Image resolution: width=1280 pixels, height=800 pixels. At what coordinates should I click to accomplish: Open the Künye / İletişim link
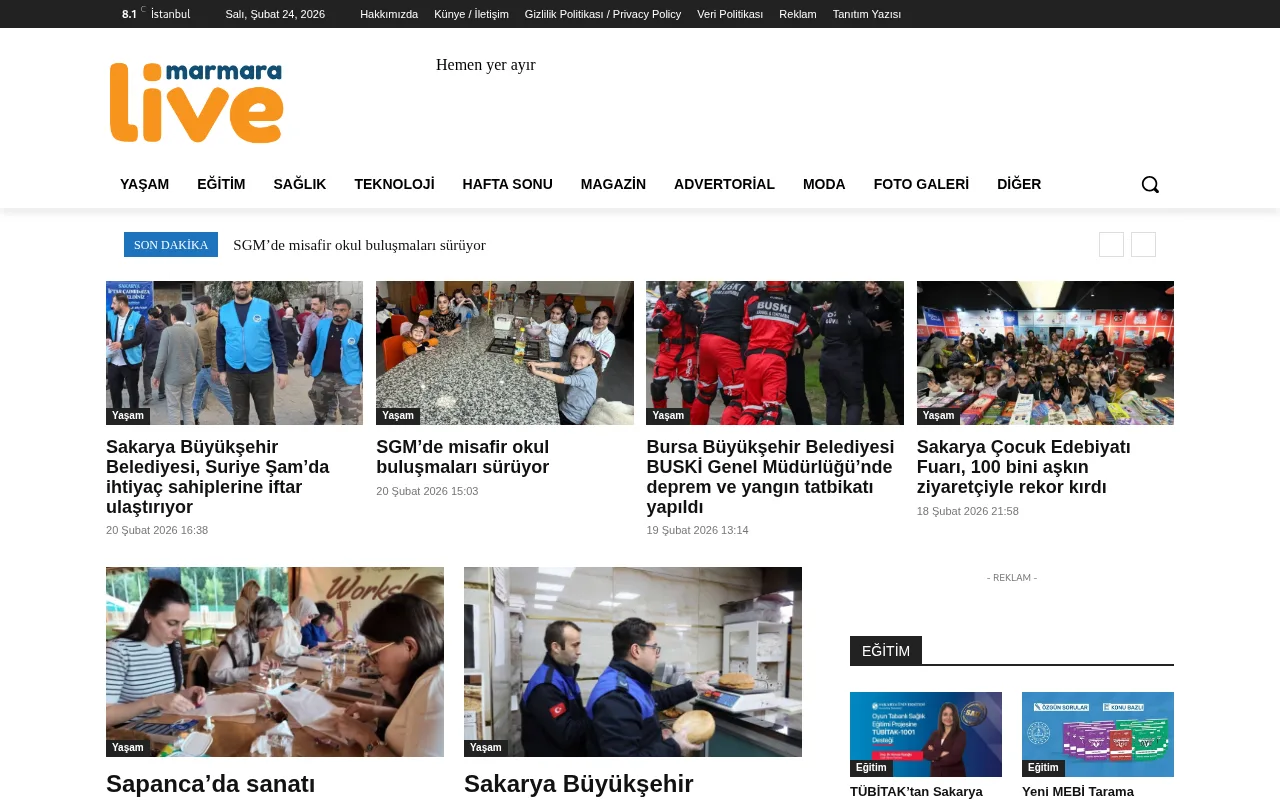click(x=471, y=14)
